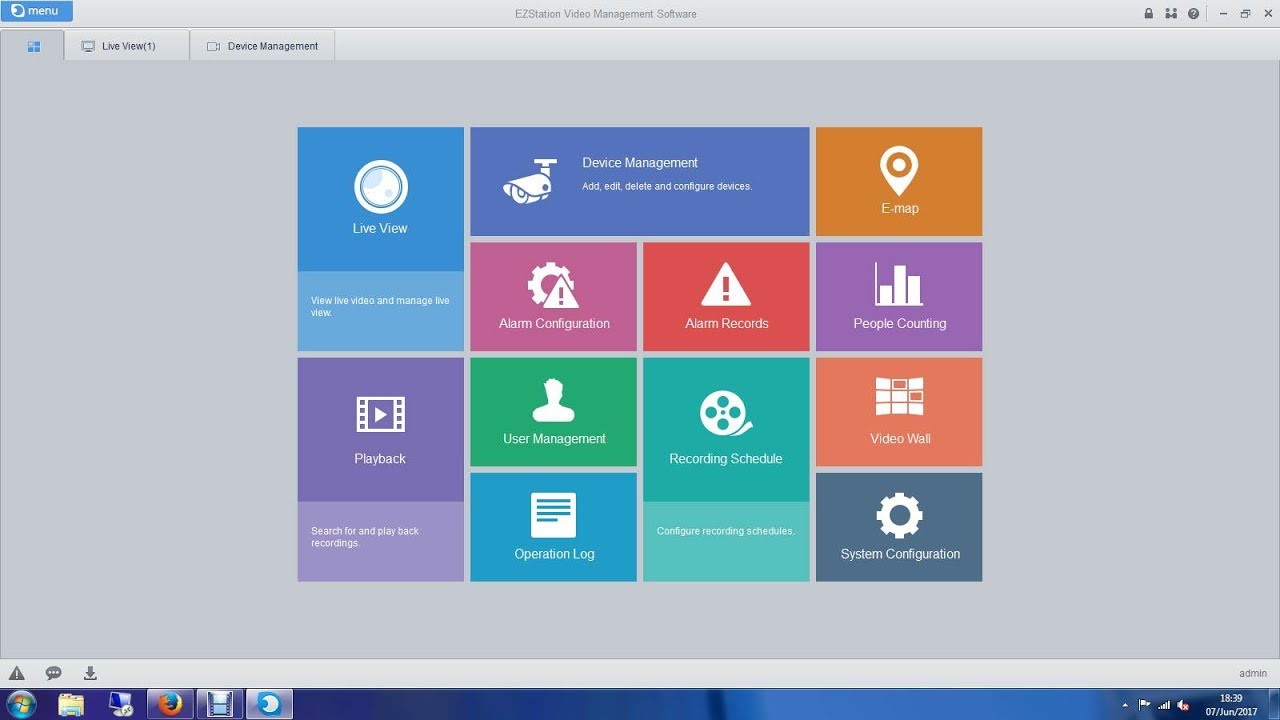The height and width of the screenshot is (720, 1280).
Task: Switch to the Live View(1) tab
Action: click(x=127, y=46)
